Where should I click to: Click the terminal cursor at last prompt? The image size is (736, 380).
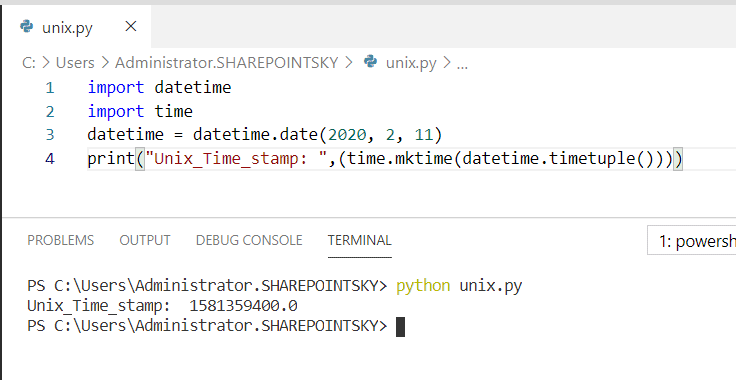pos(400,327)
